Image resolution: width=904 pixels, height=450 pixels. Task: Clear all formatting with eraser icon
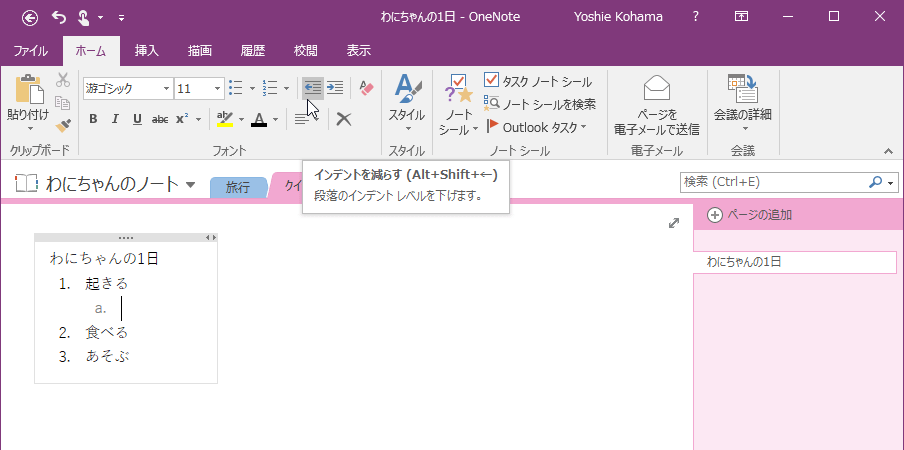(366, 88)
